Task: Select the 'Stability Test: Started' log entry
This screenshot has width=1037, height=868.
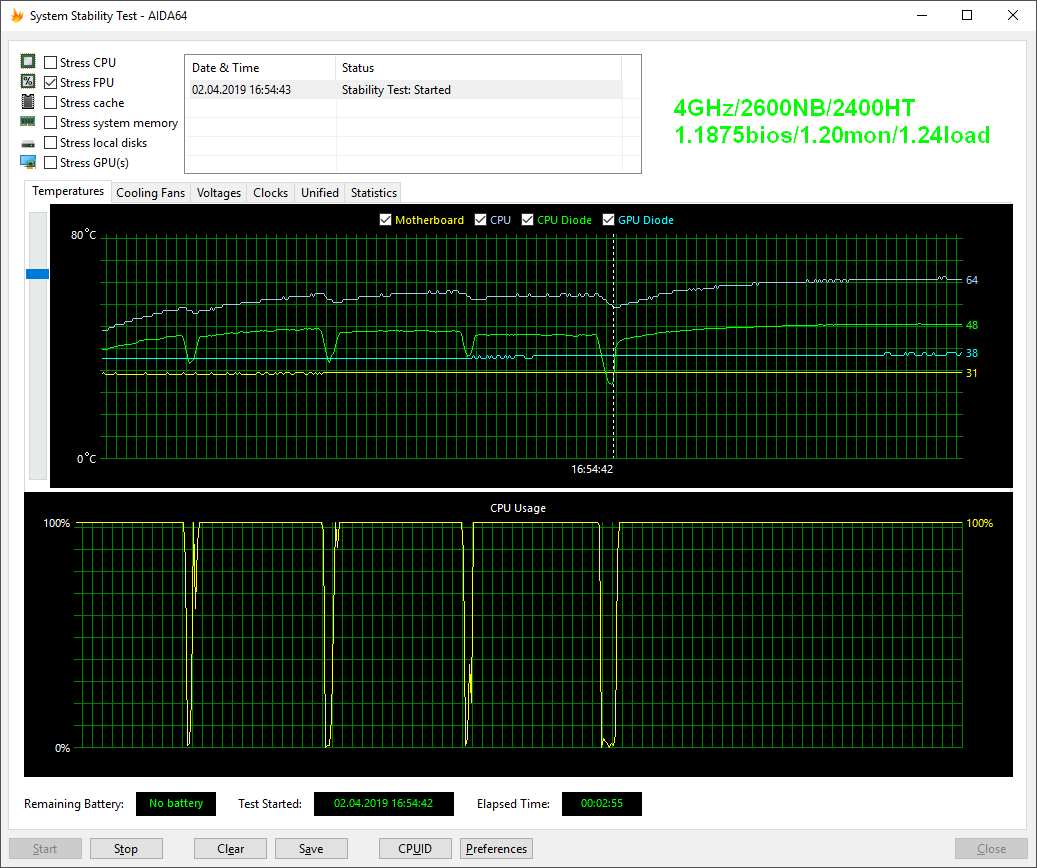Action: pos(396,90)
